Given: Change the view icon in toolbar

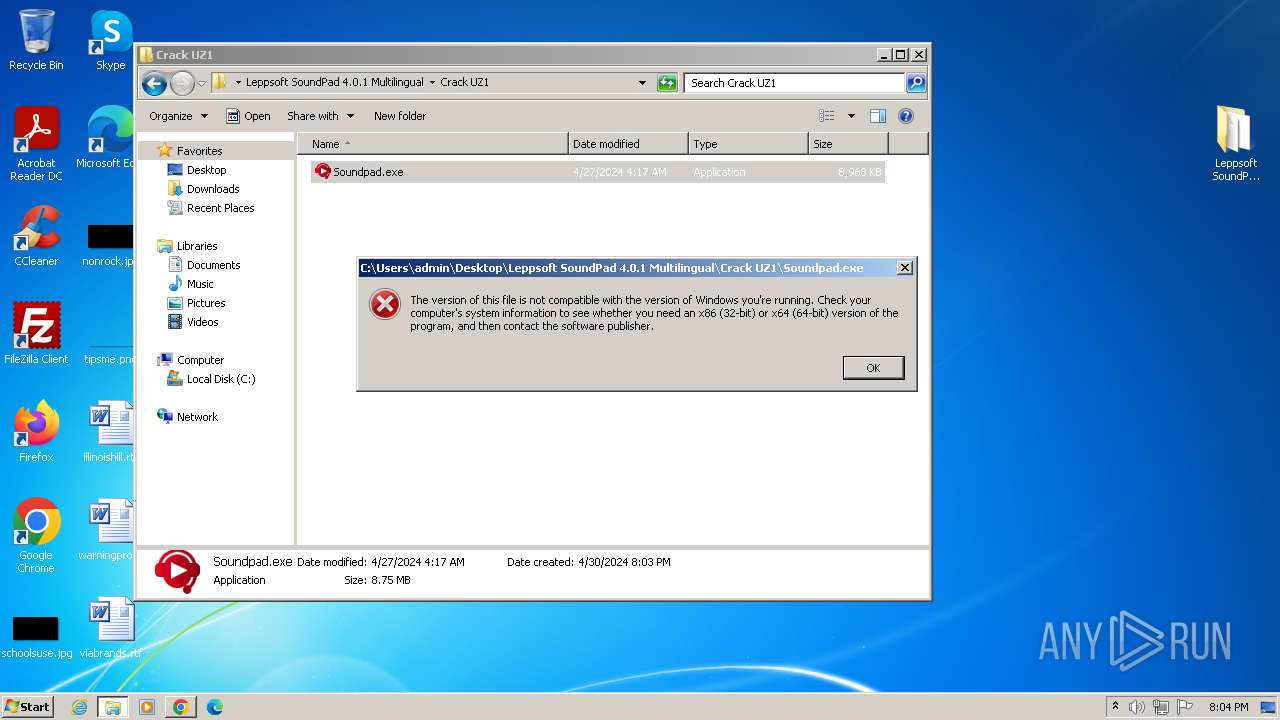Looking at the screenshot, I should (x=827, y=116).
